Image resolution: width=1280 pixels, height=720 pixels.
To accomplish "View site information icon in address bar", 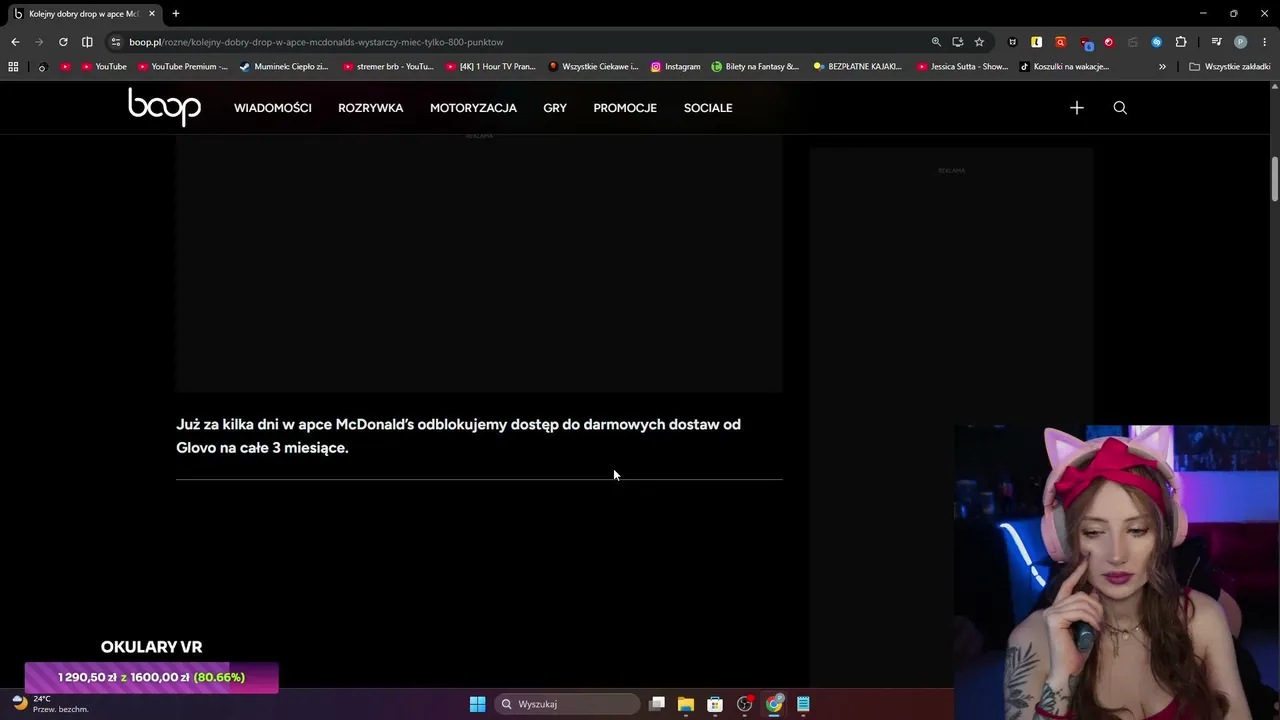I will (116, 42).
